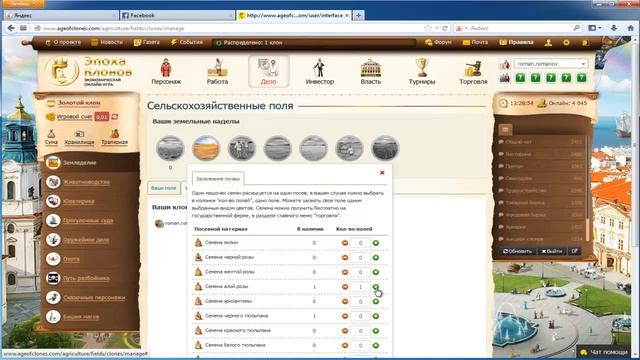Open the Сумка bag
The width and height of the screenshot is (640, 360).
[51, 137]
